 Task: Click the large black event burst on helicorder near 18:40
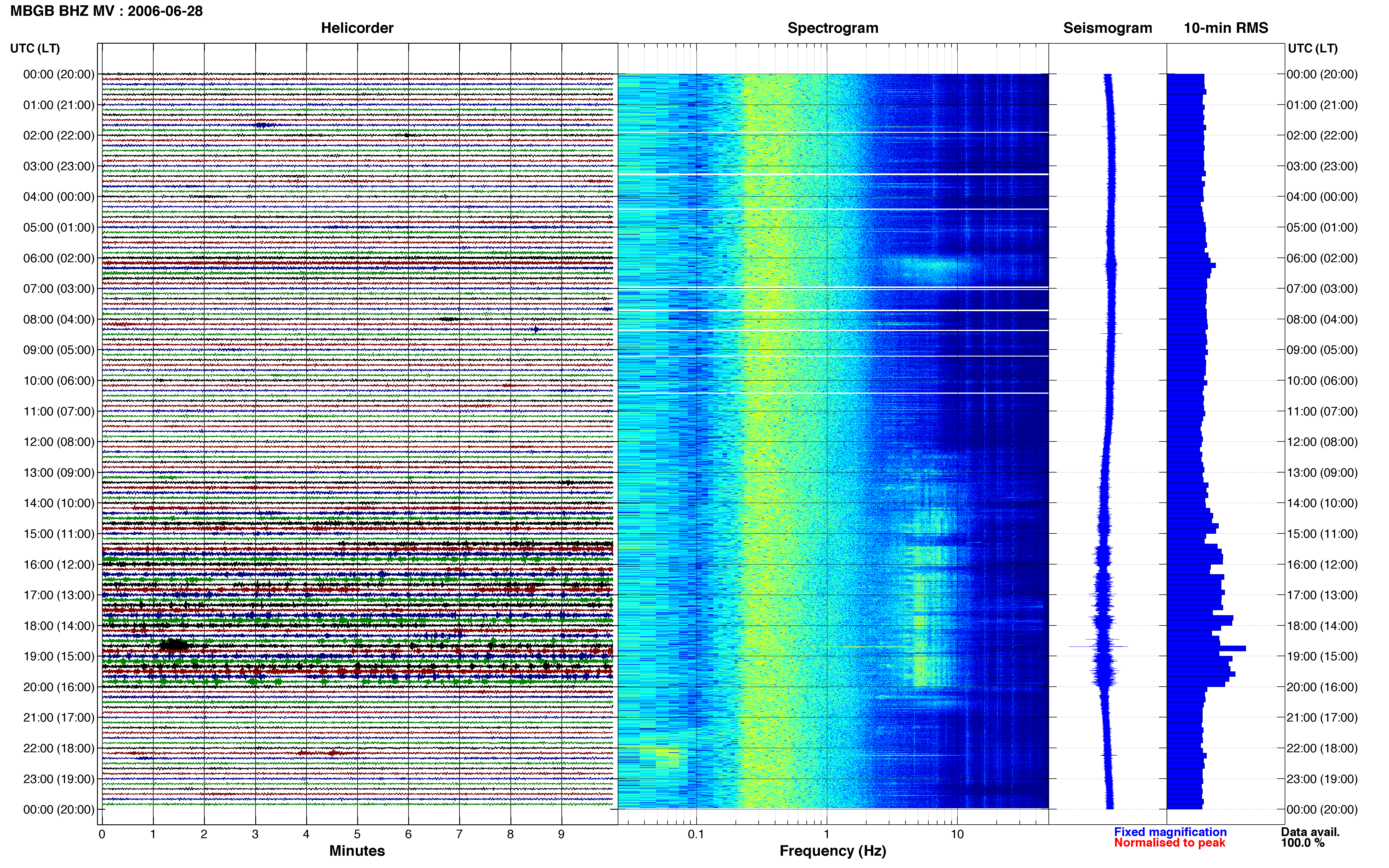click(x=174, y=645)
